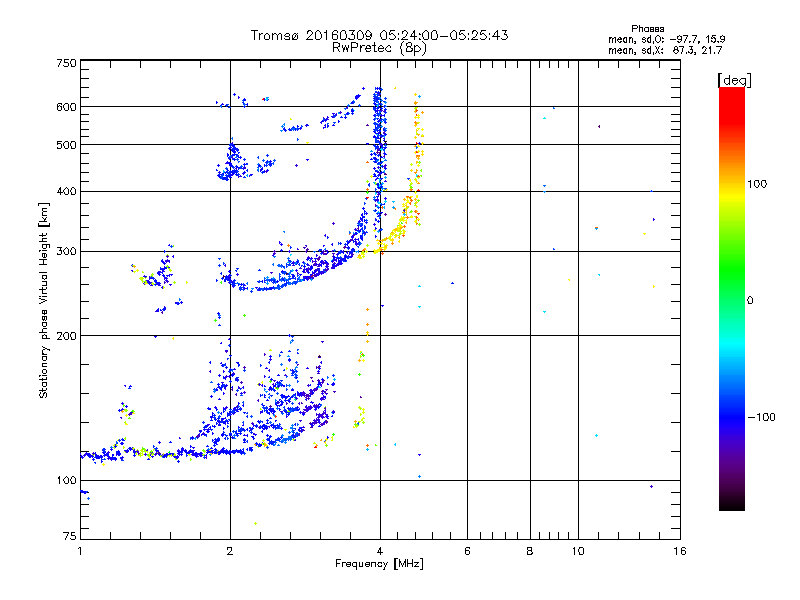Click the x-axis tick label 4

(380, 551)
